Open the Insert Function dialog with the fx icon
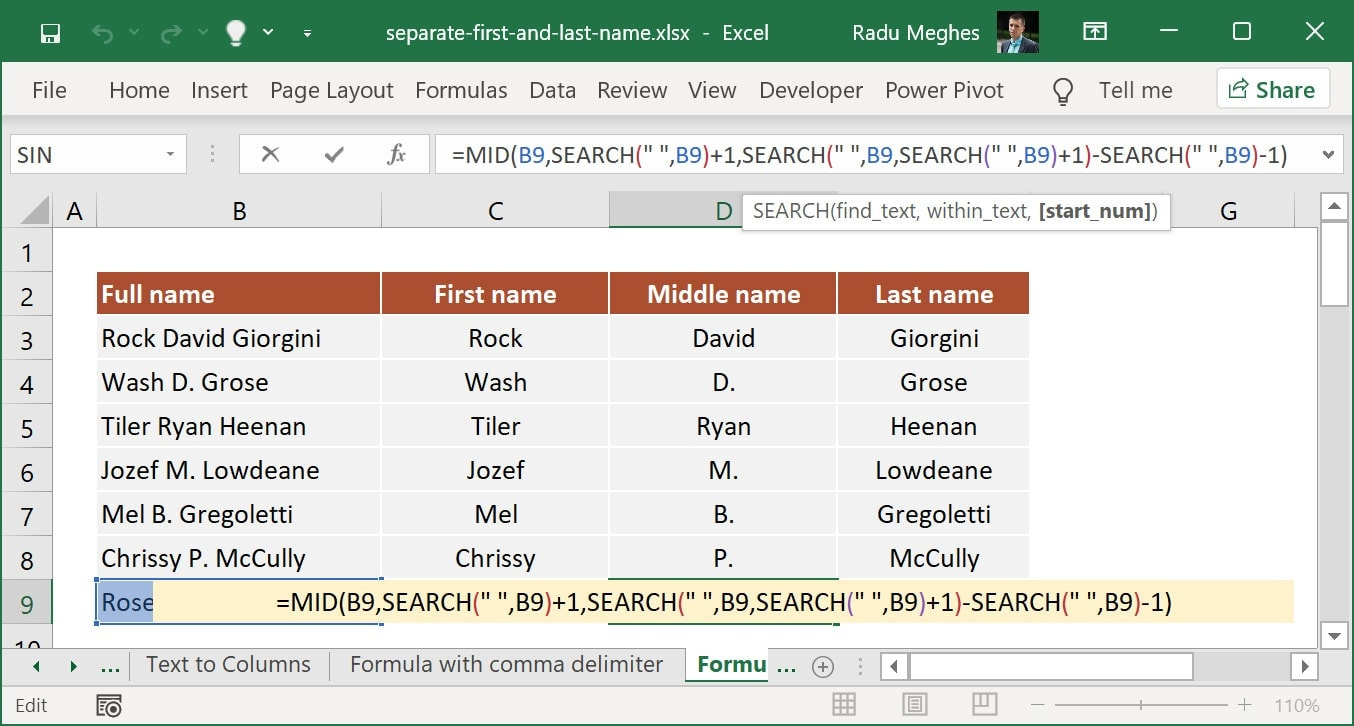1354x726 pixels. click(x=396, y=154)
